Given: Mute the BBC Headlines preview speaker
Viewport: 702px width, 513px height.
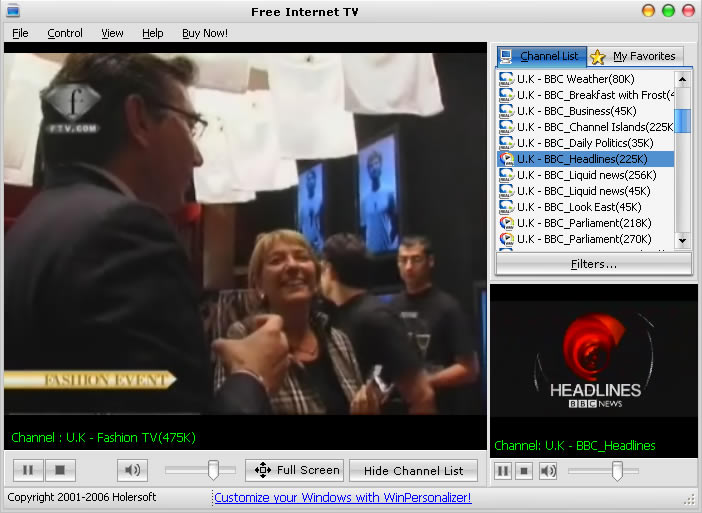Looking at the screenshot, I should click(548, 471).
